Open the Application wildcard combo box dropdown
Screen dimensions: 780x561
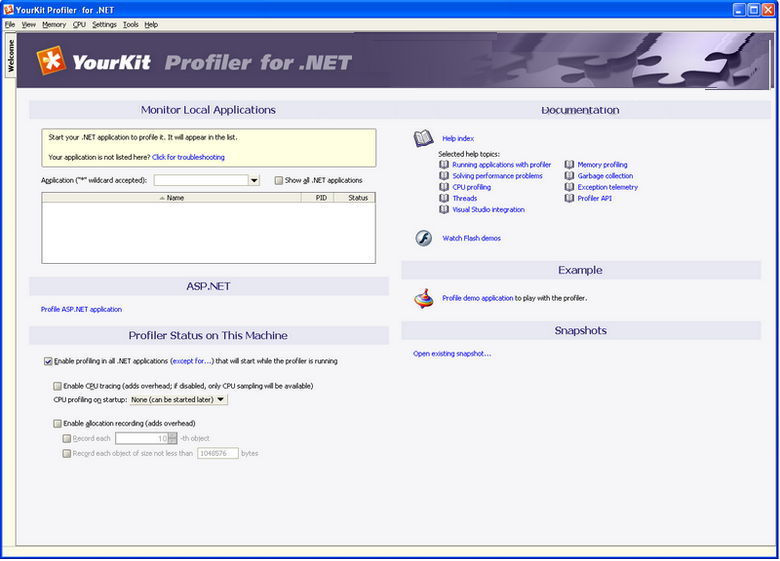click(254, 180)
